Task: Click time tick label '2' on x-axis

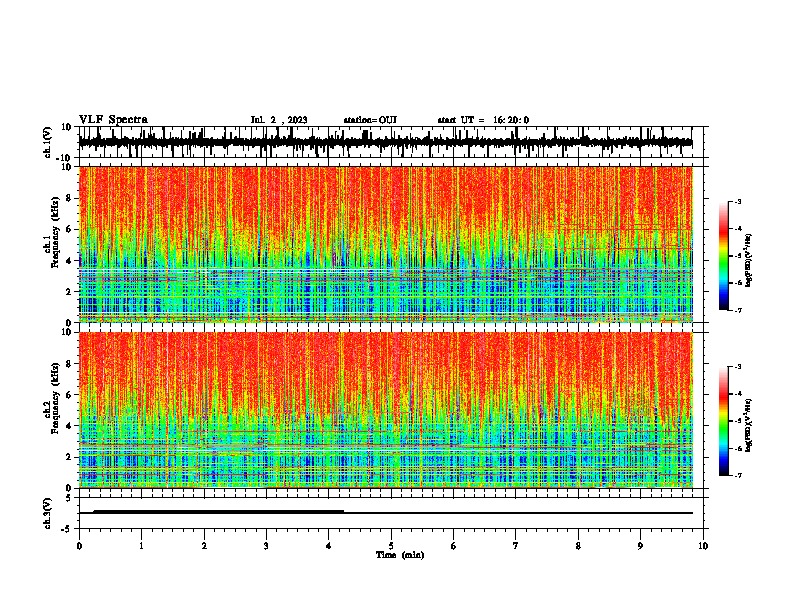Action: (204, 546)
